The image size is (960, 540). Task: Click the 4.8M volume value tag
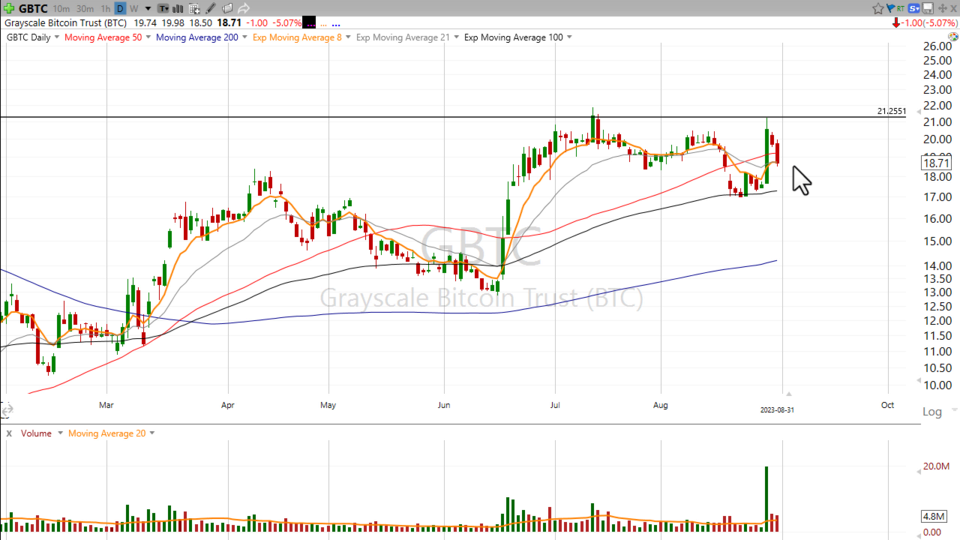[x=936, y=516]
